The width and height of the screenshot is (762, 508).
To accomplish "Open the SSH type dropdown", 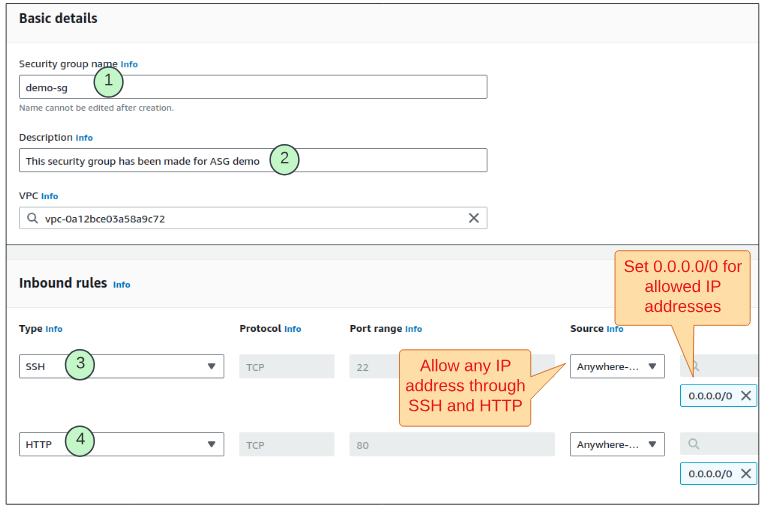I will tap(211, 366).
